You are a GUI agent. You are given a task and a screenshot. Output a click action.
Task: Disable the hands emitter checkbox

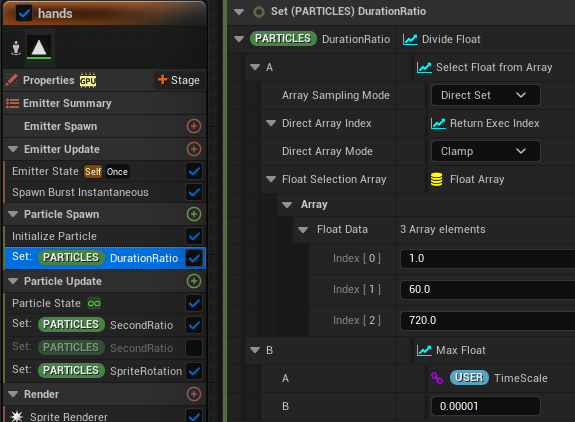tap(24, 14)
